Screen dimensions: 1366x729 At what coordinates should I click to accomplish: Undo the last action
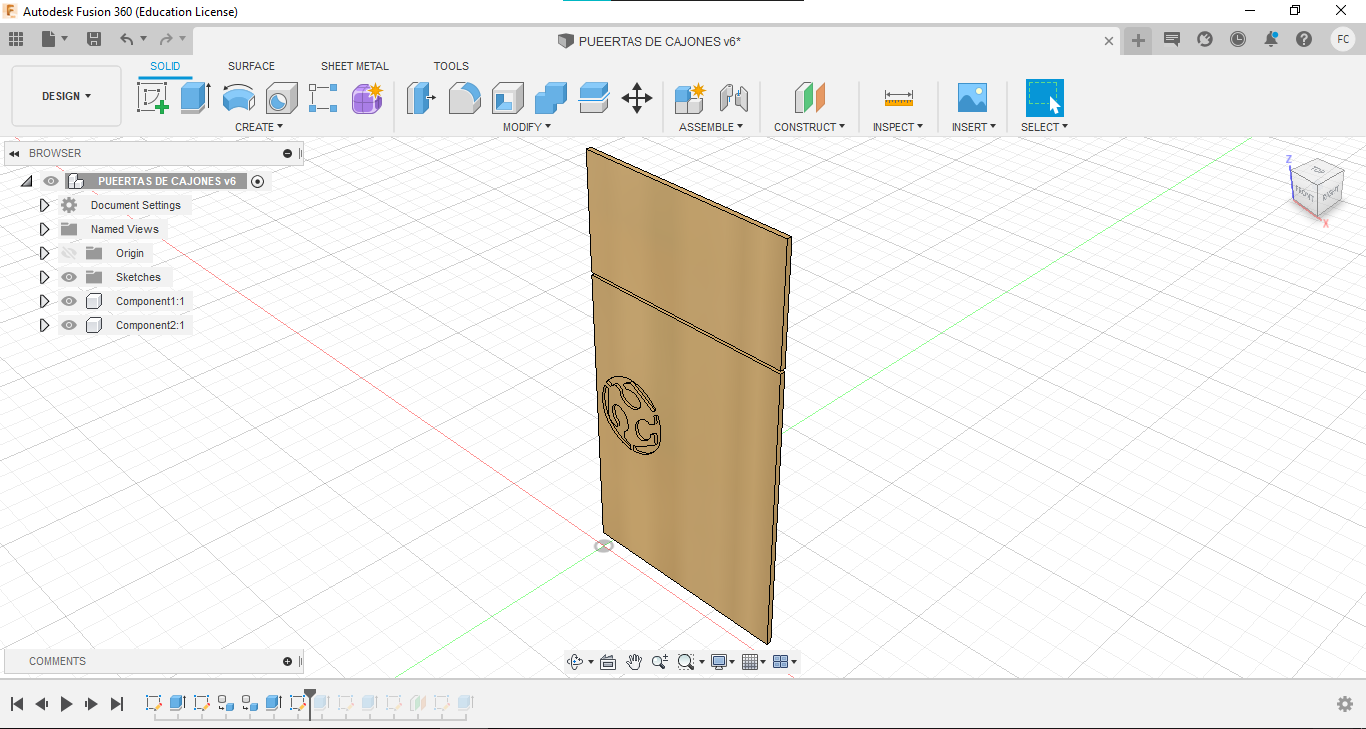[126, 39]
